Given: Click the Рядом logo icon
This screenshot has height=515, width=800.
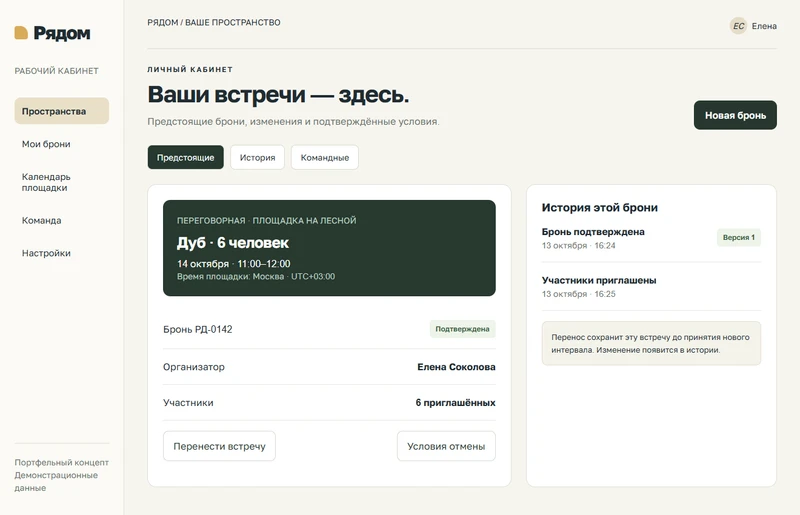Looking at the screenshot, I should coord(21,33).
